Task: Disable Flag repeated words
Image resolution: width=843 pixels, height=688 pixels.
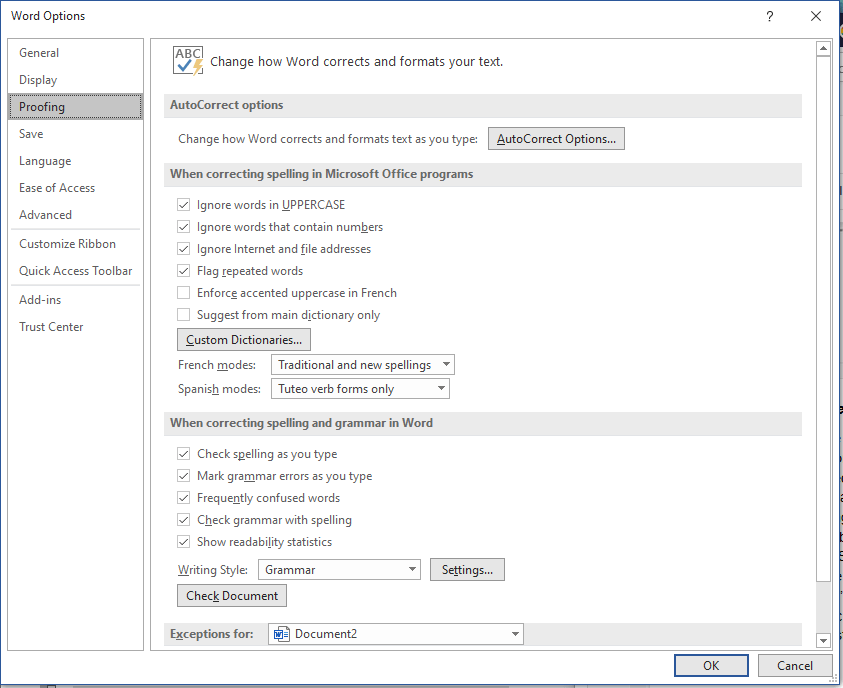Action: (x=184, y=270)
